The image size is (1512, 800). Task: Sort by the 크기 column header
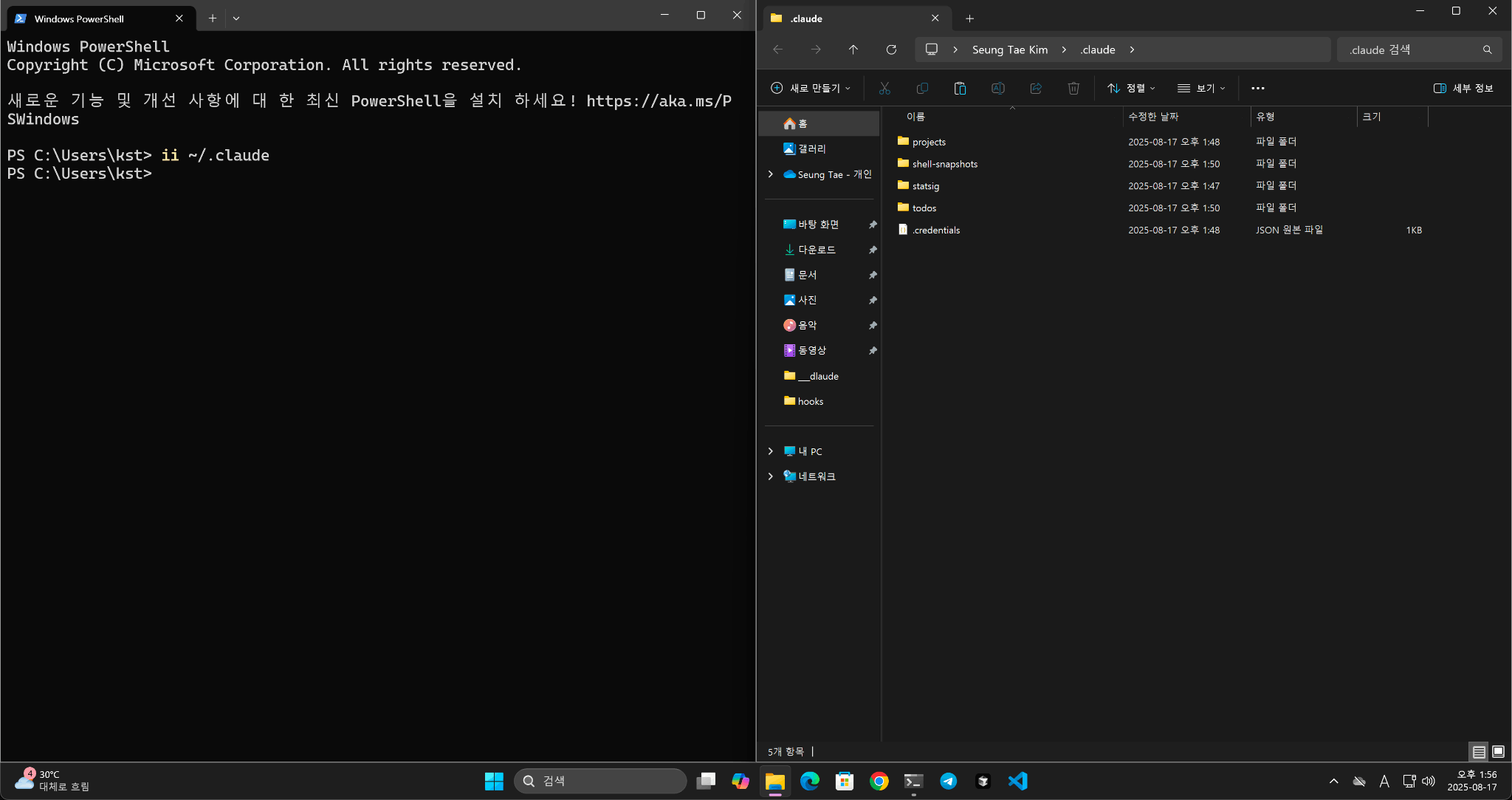coord(1392,117)
